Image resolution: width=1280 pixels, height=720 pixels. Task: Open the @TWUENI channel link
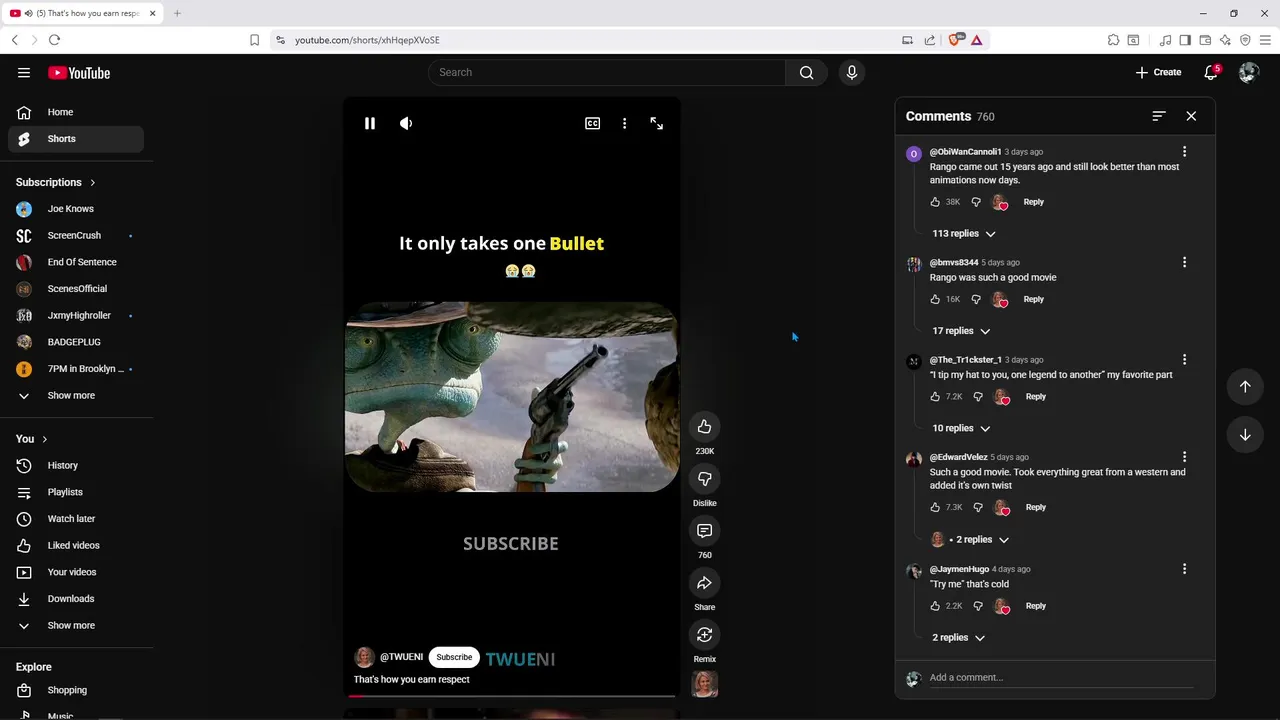click(401, 657)
